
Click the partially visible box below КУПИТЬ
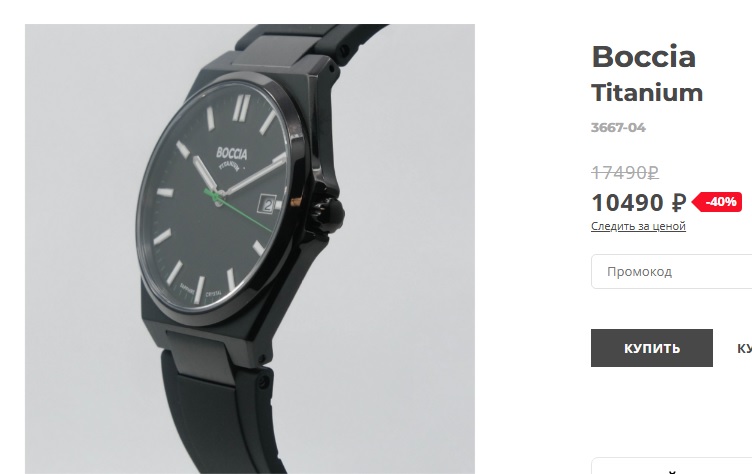[x=671, y=466]
